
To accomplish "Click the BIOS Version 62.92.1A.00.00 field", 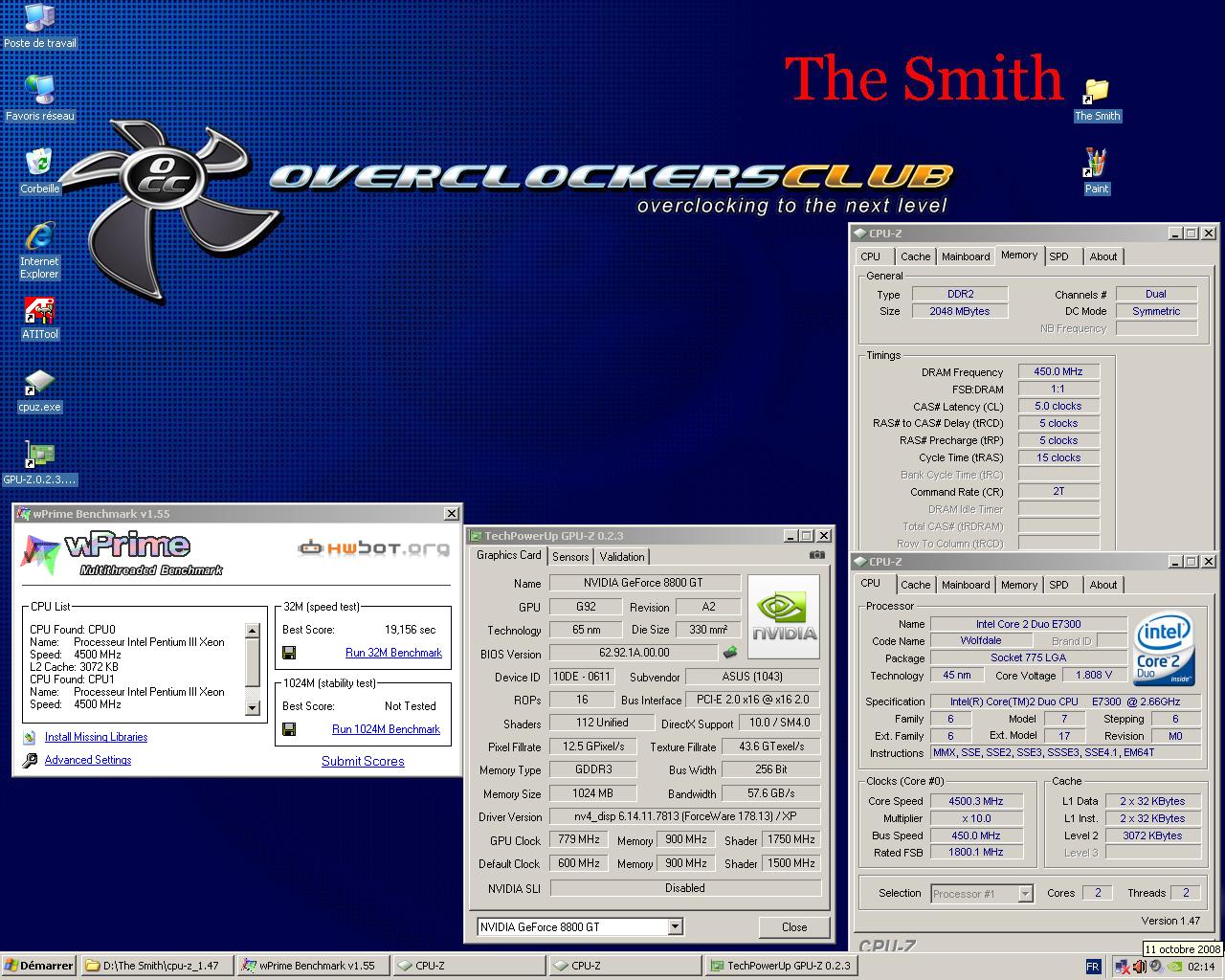I will click(x=634, y=653).
